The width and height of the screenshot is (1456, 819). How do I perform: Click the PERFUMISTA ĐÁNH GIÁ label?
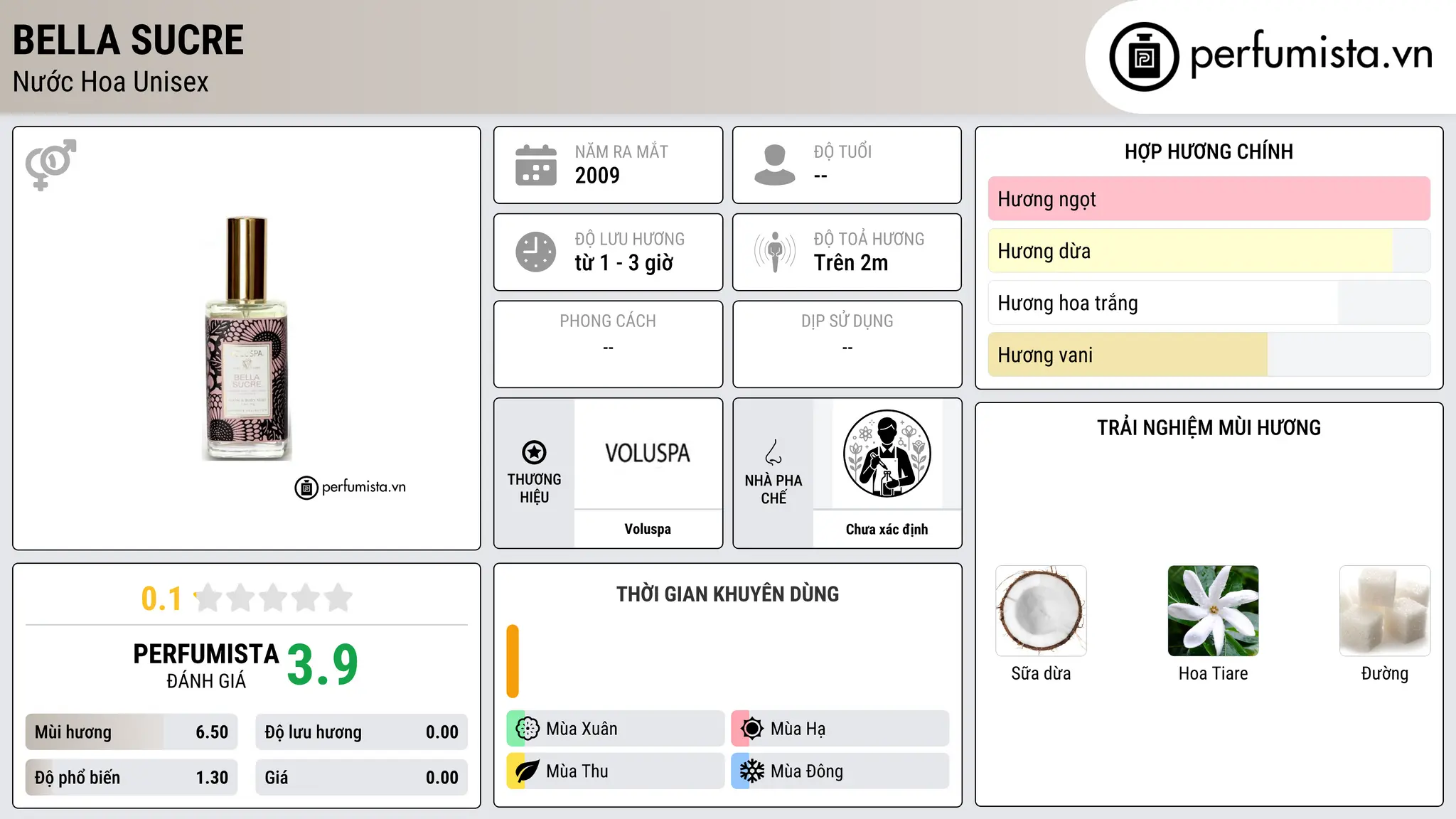tap(206, 665)
